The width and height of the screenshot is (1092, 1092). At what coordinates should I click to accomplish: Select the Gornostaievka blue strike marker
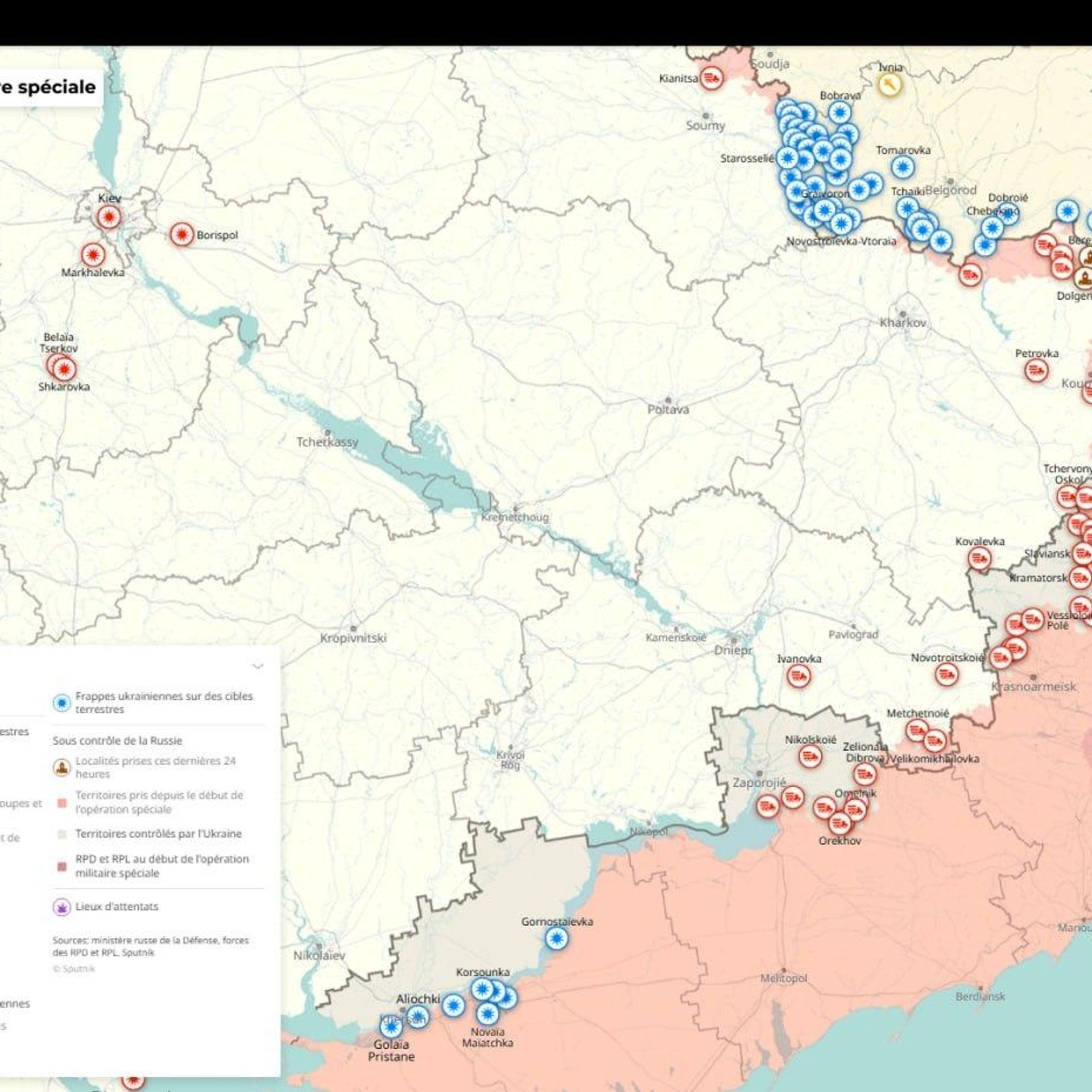[x=556, y=938]
